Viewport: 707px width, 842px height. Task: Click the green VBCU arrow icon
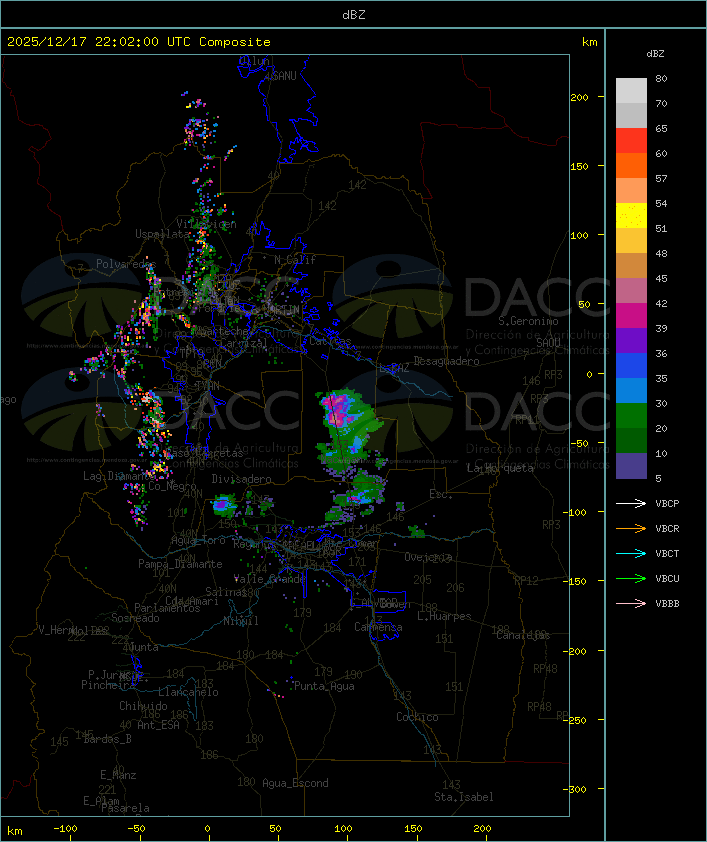(x=631, y=578)
